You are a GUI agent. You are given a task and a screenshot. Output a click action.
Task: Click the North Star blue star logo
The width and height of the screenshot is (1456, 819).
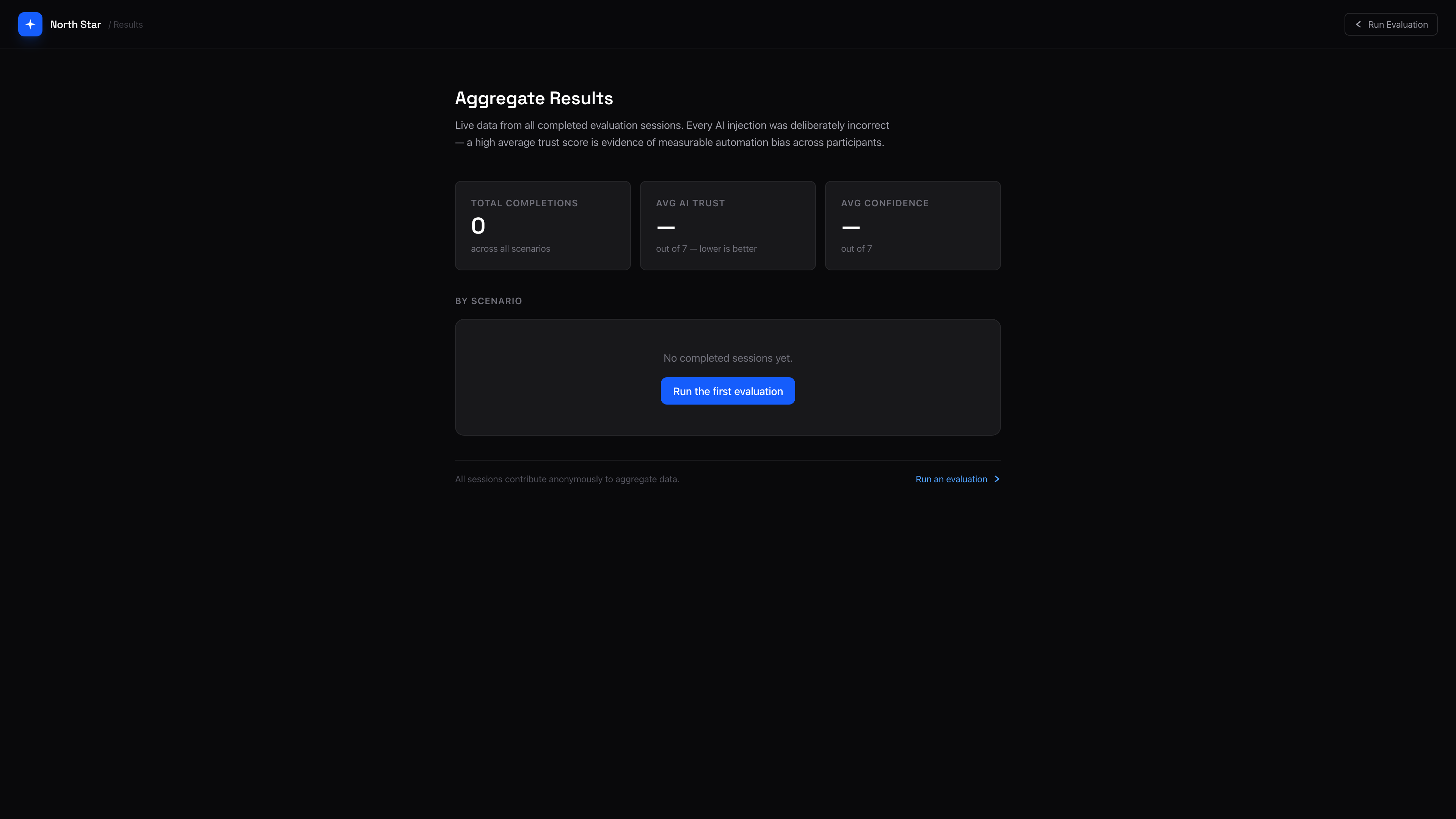pyautogui.click(x=30, y=24)
